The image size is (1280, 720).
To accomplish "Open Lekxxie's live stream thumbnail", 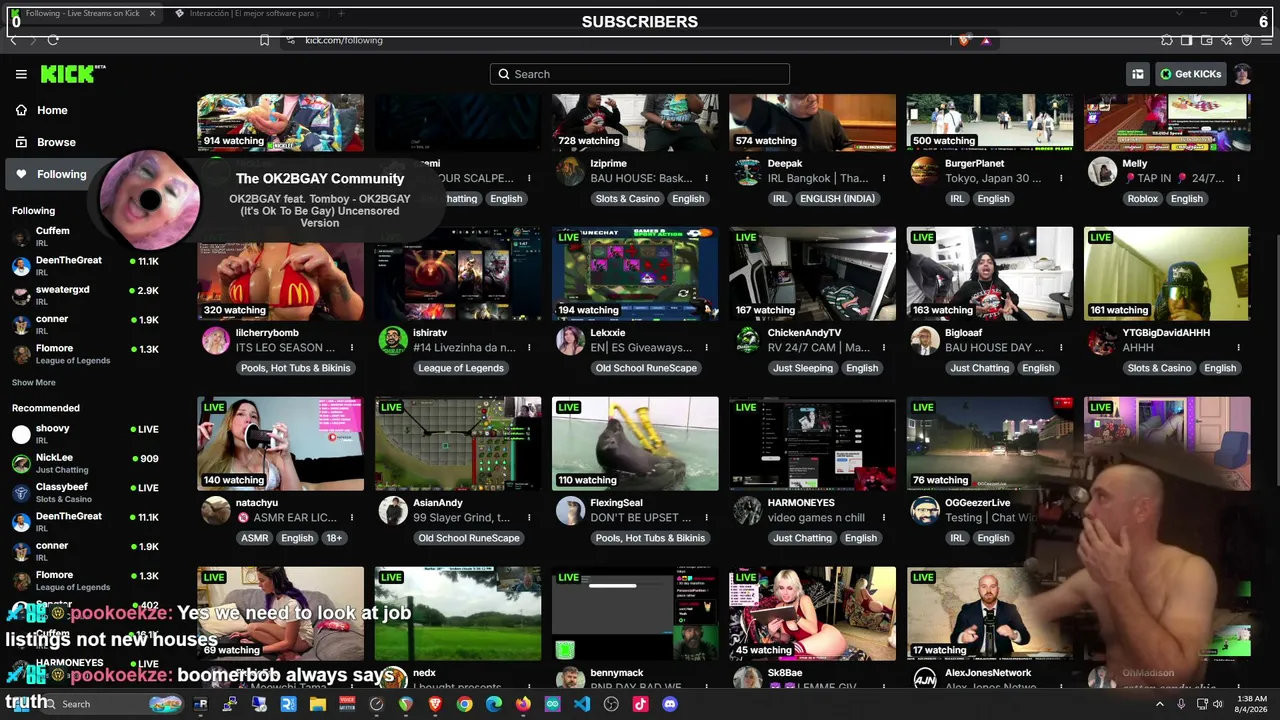I will point(635,274).
